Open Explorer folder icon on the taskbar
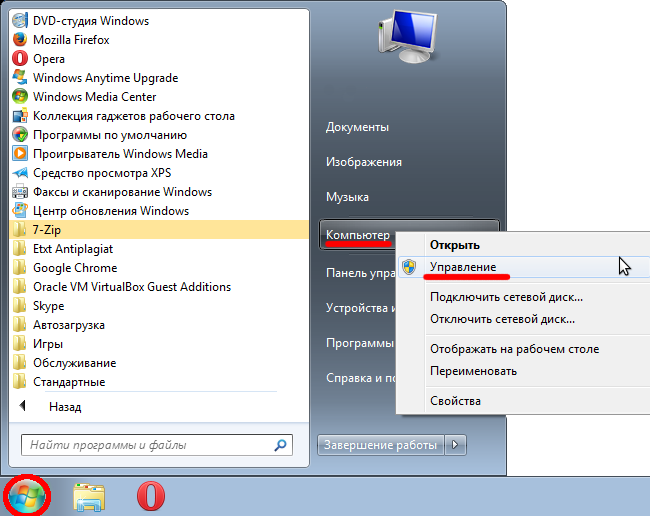 pyautogui.click(x=89, y=497)
